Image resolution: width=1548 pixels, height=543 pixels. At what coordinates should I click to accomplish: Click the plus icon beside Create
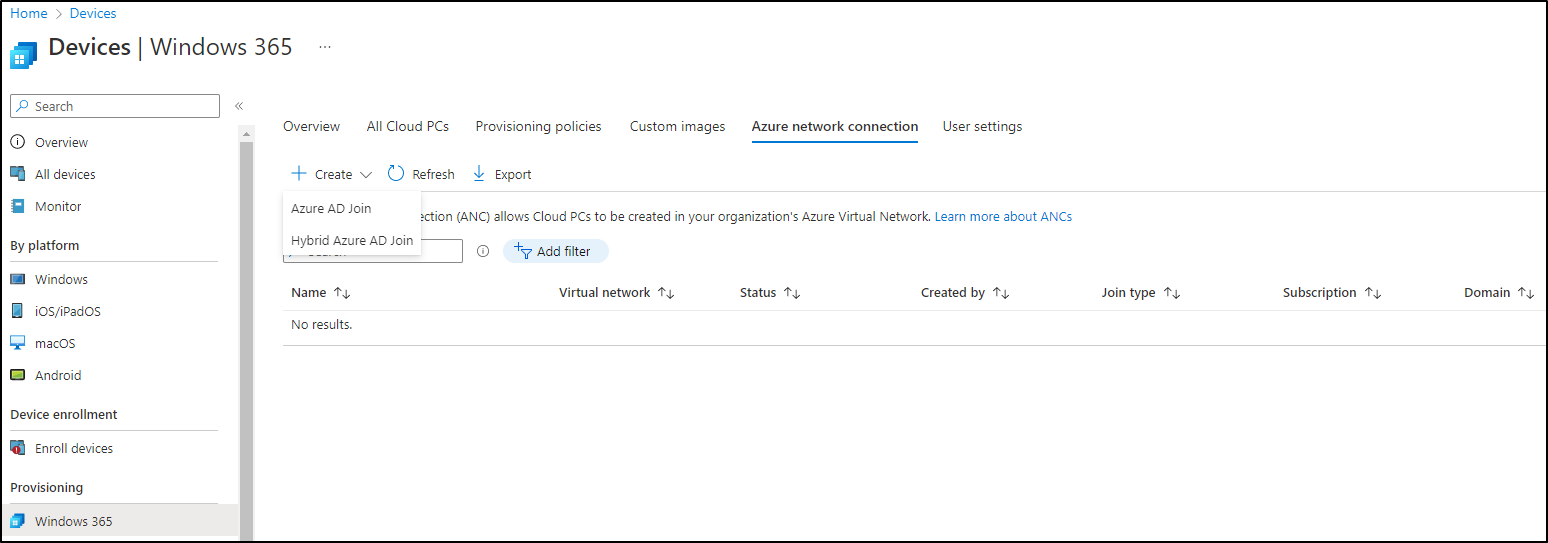click(x=299, y=173)
